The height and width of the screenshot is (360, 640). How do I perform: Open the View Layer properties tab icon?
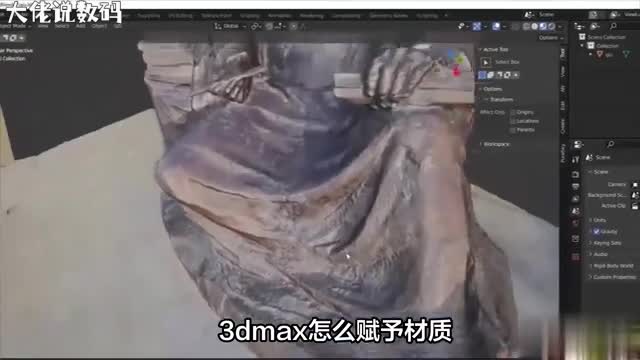click(576, 199)
